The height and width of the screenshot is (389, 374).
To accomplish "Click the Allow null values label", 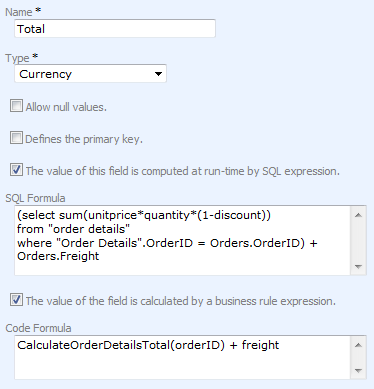I will (x=66, y=107).
